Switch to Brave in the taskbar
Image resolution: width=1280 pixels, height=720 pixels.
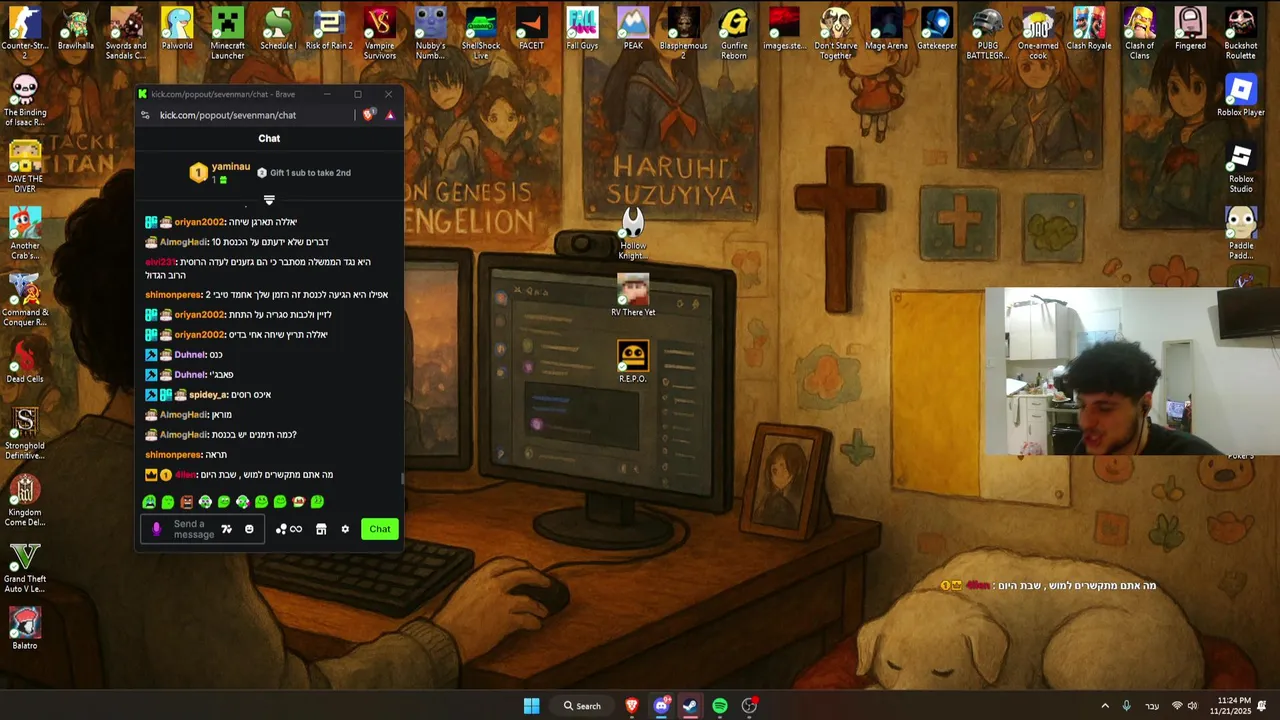coord(632,706)
